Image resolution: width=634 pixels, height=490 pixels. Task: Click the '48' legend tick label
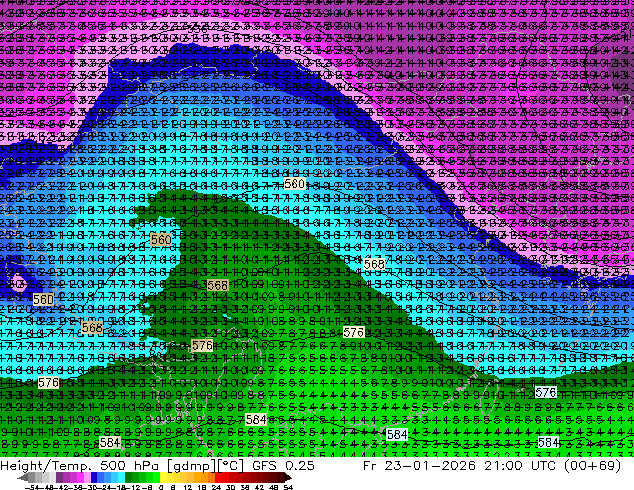tap(274, 487)
